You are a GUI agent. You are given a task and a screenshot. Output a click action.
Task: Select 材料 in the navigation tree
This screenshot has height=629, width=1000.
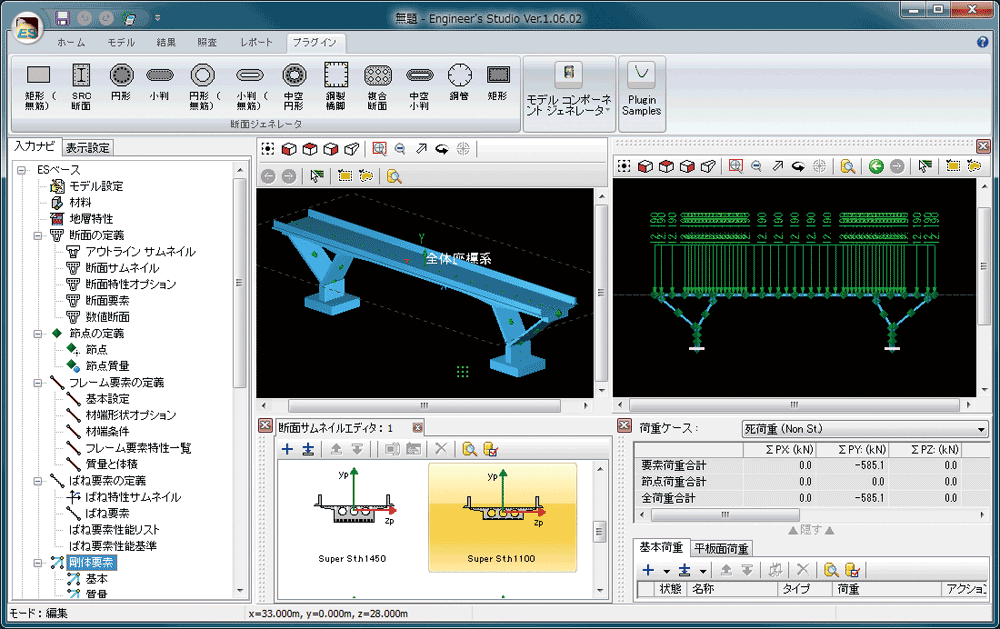click(x=80, y=202)
